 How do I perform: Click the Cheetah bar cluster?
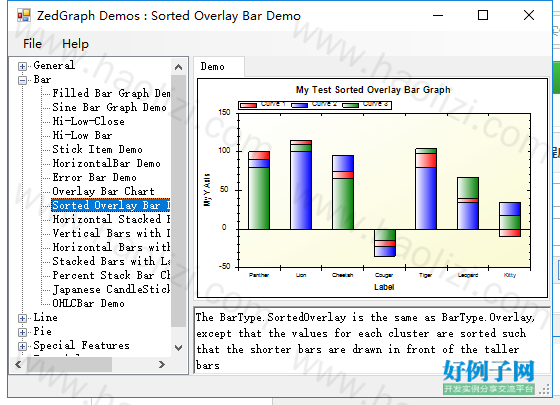343,192
